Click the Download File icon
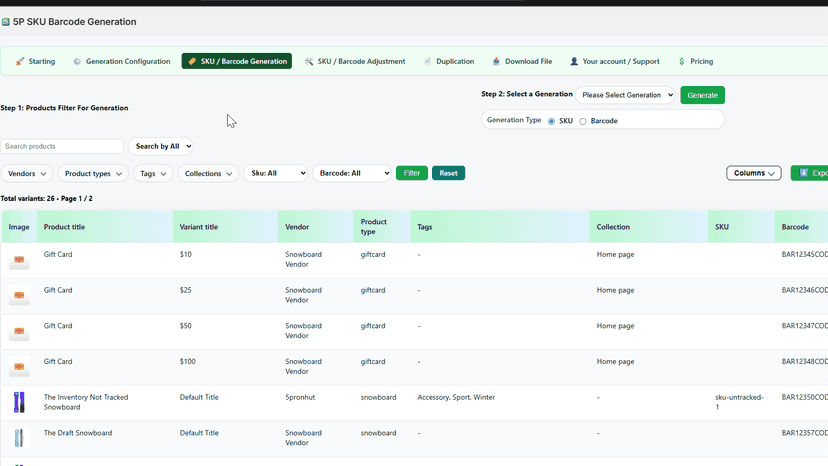 [496, 61]
